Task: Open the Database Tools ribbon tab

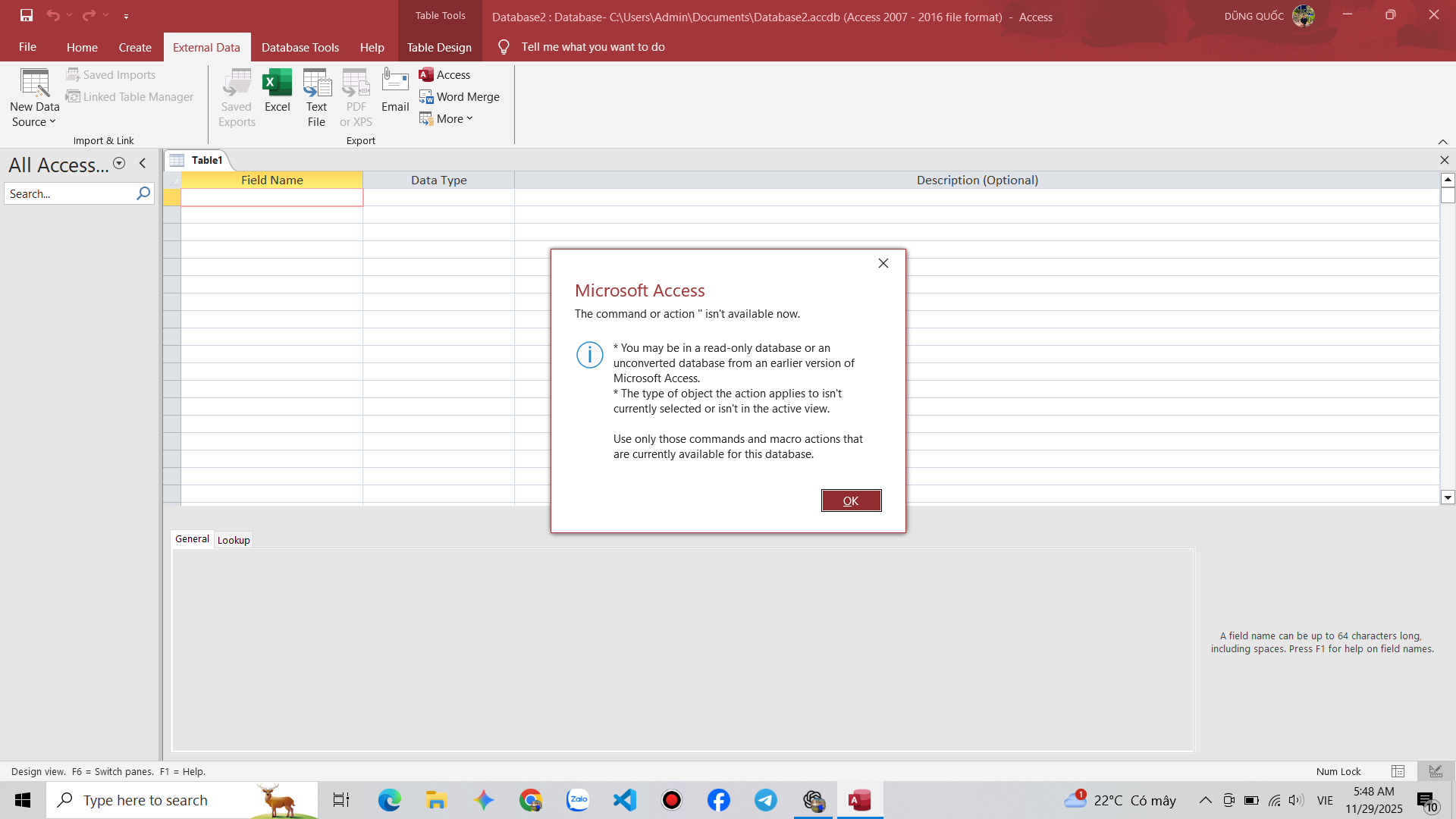Action: (x=300, y=47)
